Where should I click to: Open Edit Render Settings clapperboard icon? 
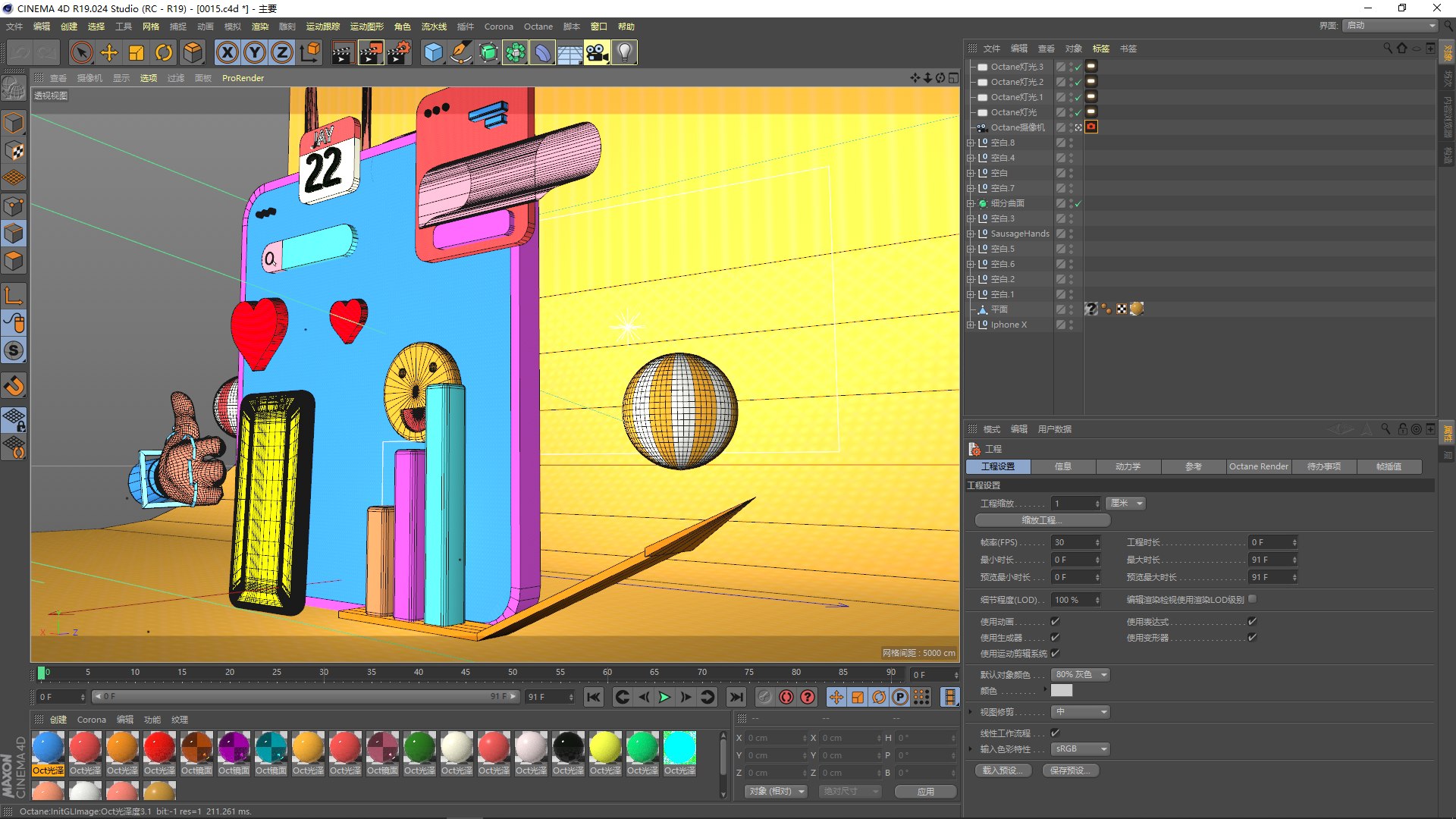398,52
